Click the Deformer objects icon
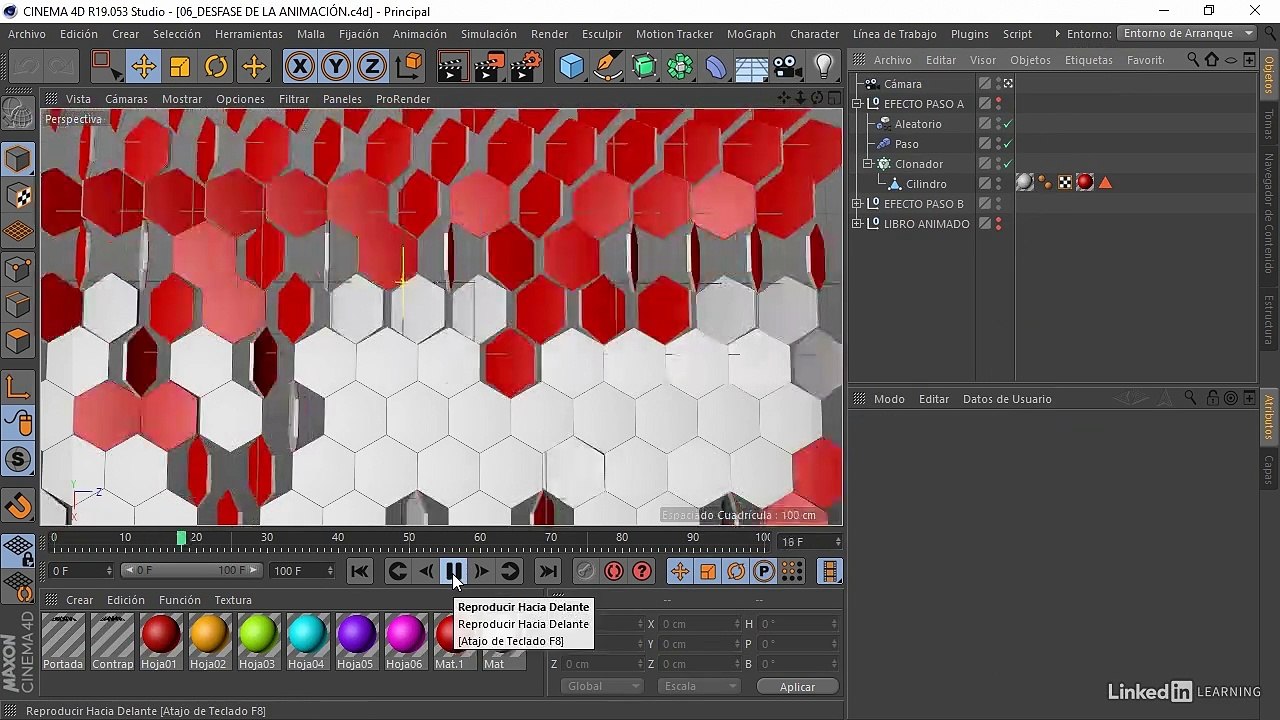 [716, 67]
